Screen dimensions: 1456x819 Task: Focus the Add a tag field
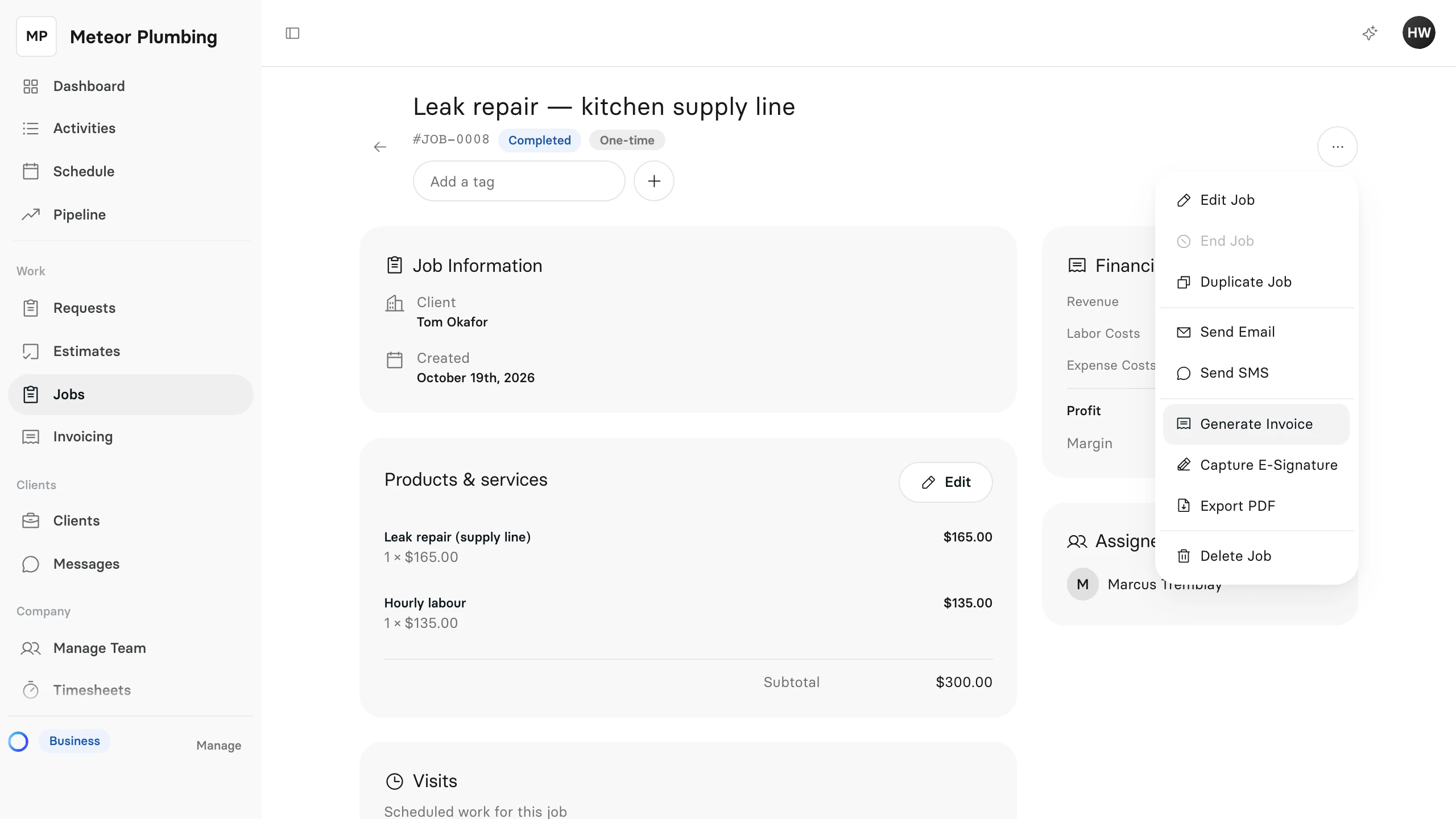[x=519, y=181]
